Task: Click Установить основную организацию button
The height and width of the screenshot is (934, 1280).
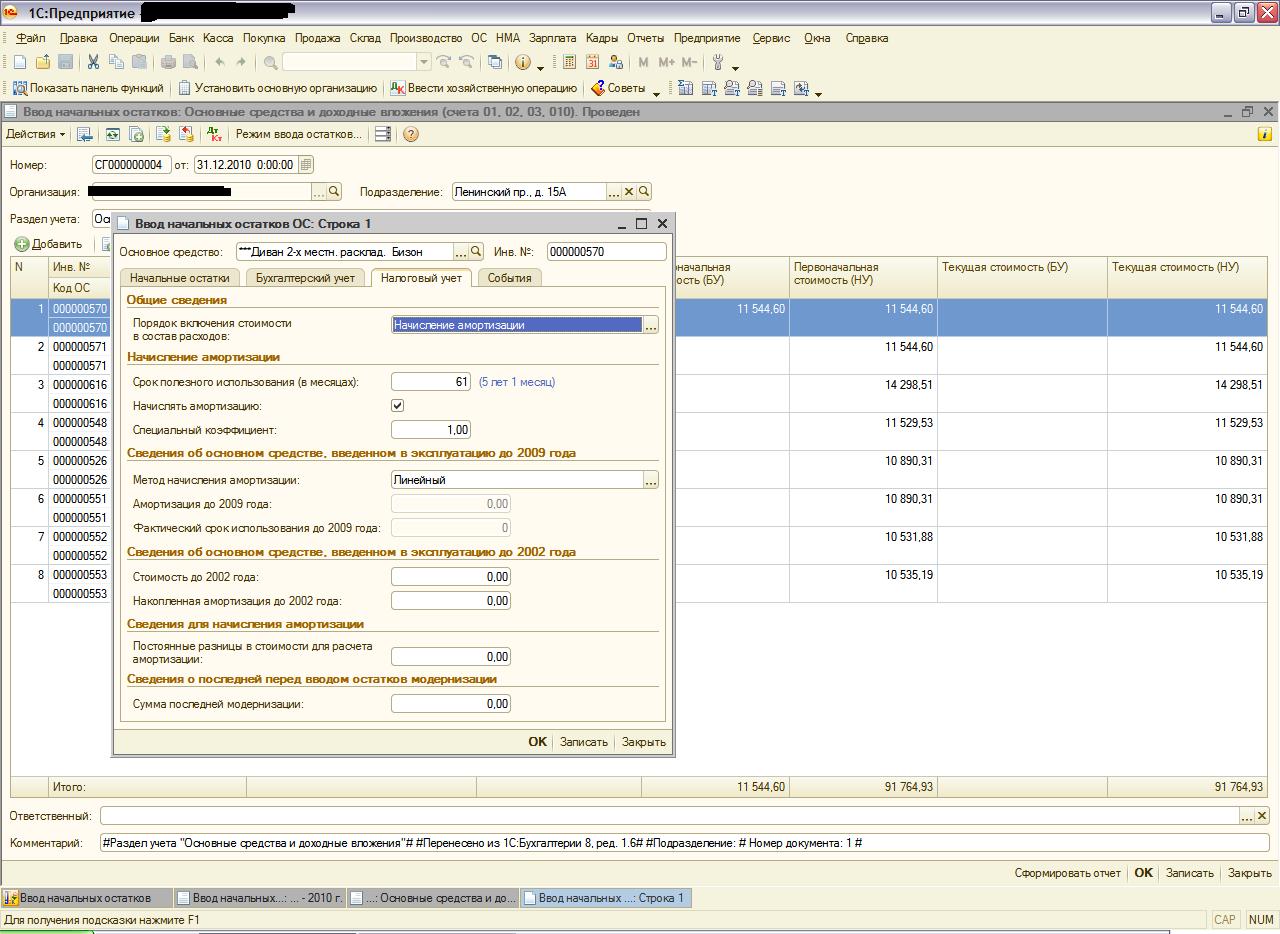Action: (x=278, y=88)
